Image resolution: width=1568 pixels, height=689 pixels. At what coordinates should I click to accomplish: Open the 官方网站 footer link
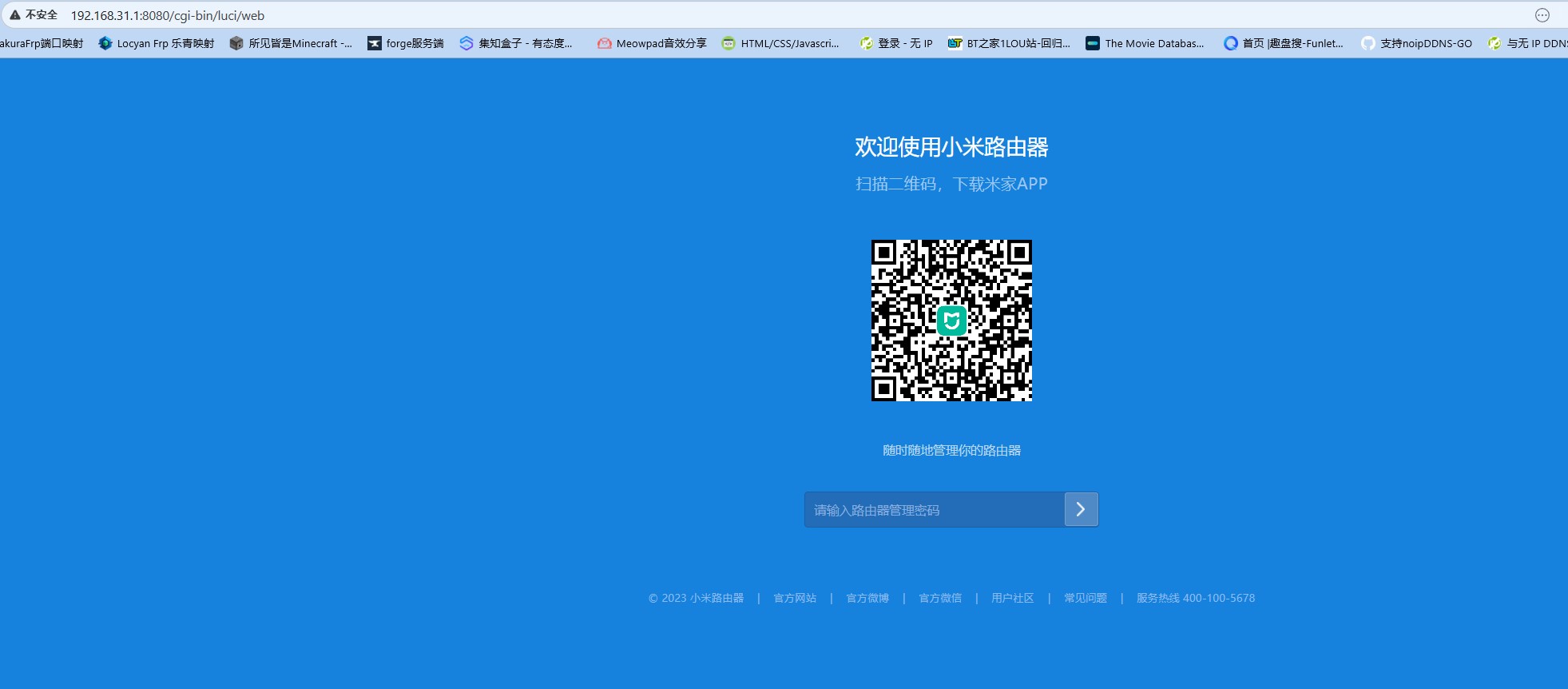(795, 598)
